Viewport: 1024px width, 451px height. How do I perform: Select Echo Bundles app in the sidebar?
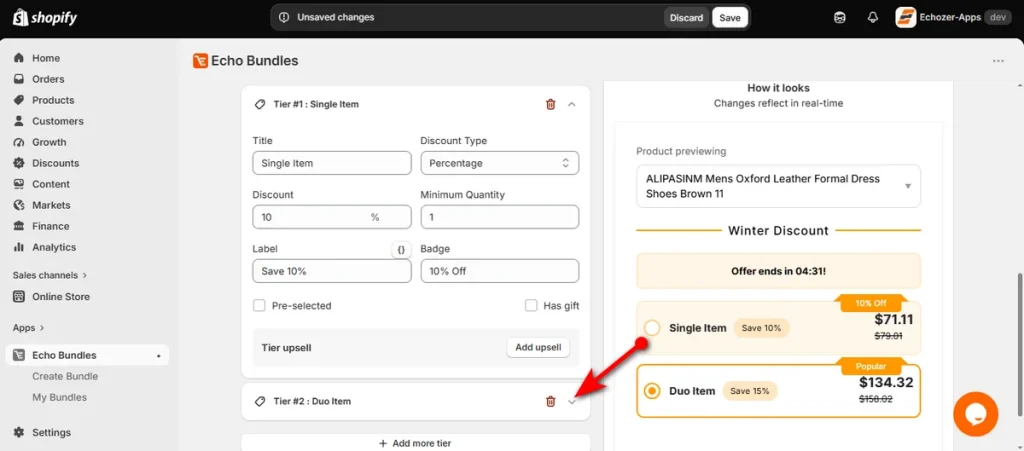(x=87, y=355)
